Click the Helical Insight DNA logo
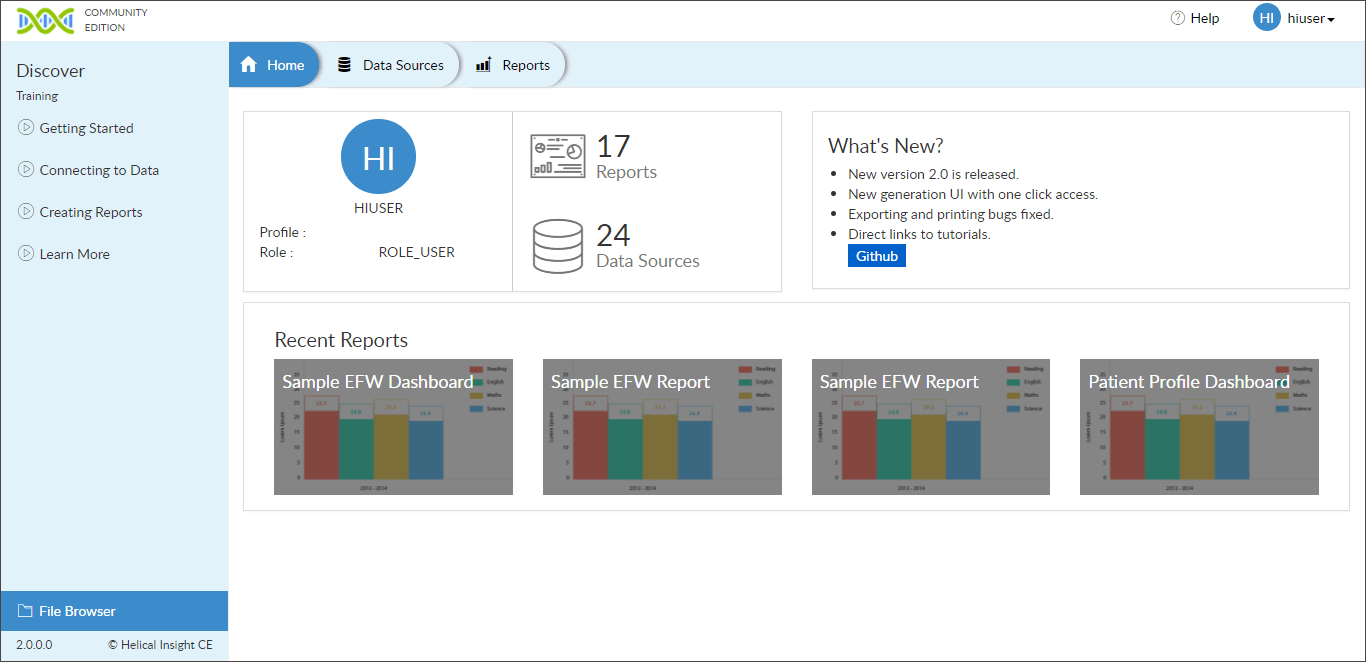Screen dimensions: 1366x662 coord(45,20)
